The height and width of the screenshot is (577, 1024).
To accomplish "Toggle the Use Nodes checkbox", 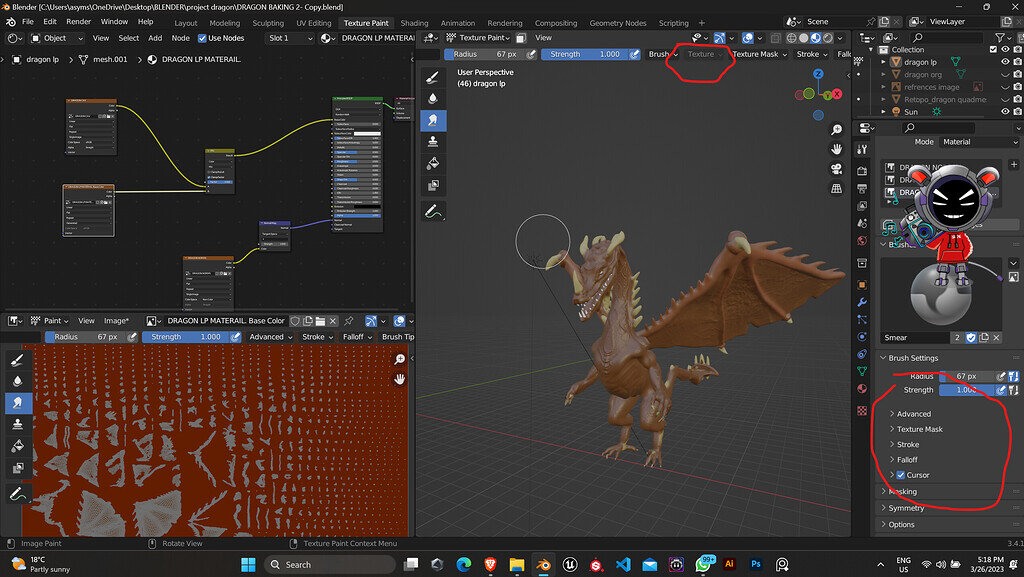I will [x=202, y=38].
